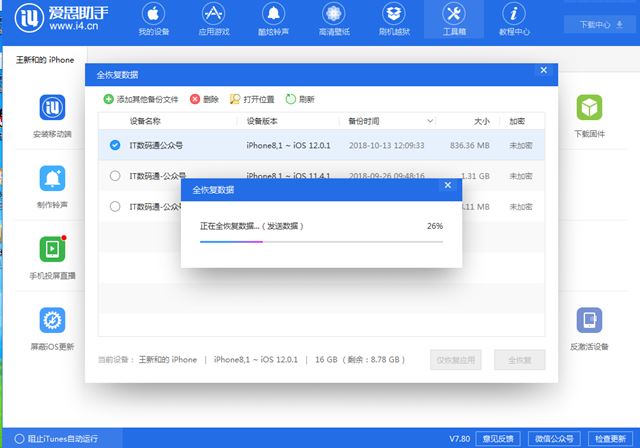Select radio for the 2018-09-26 backup

click(x=115, y=176)
